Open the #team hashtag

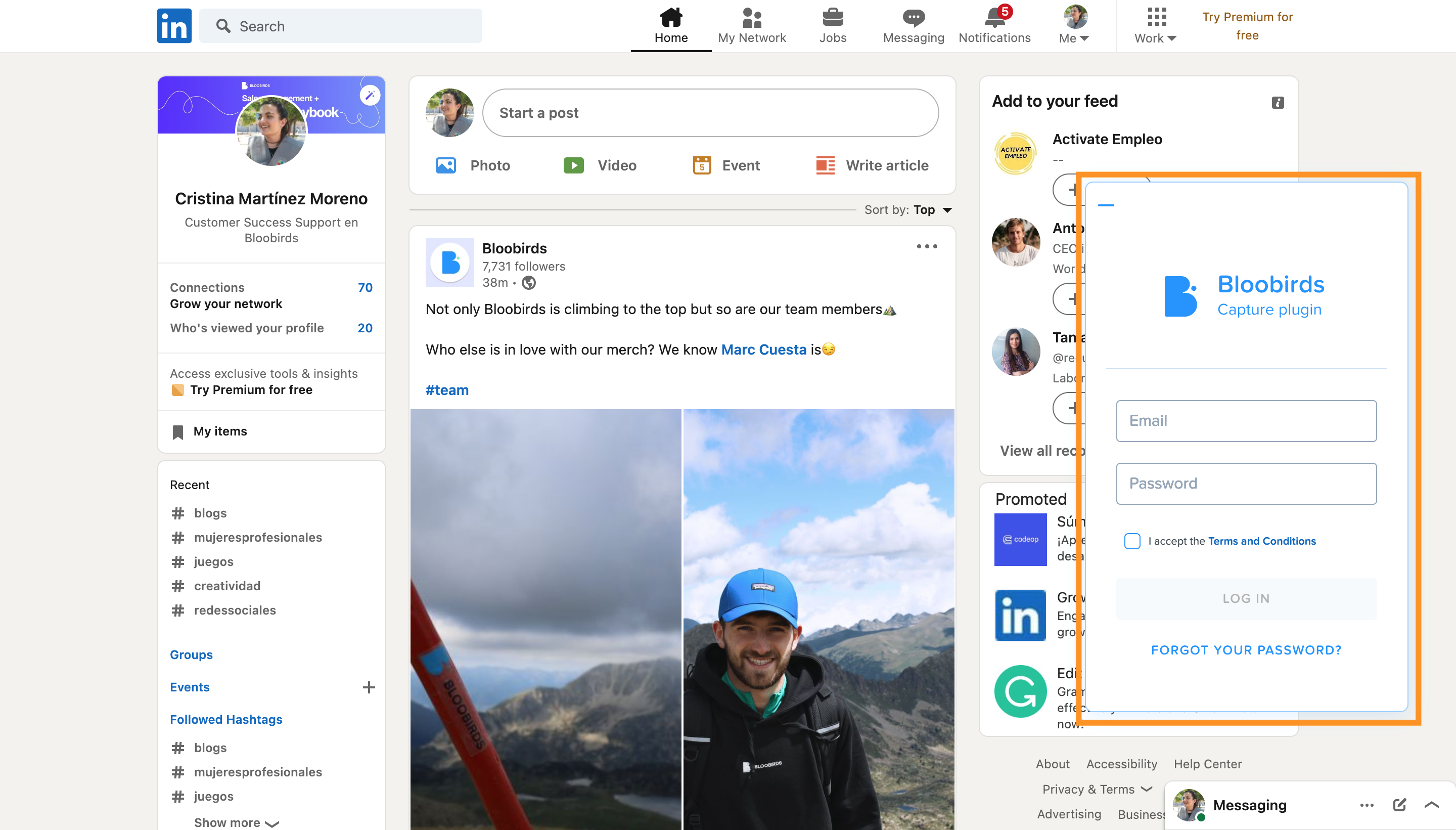(446, 390)
